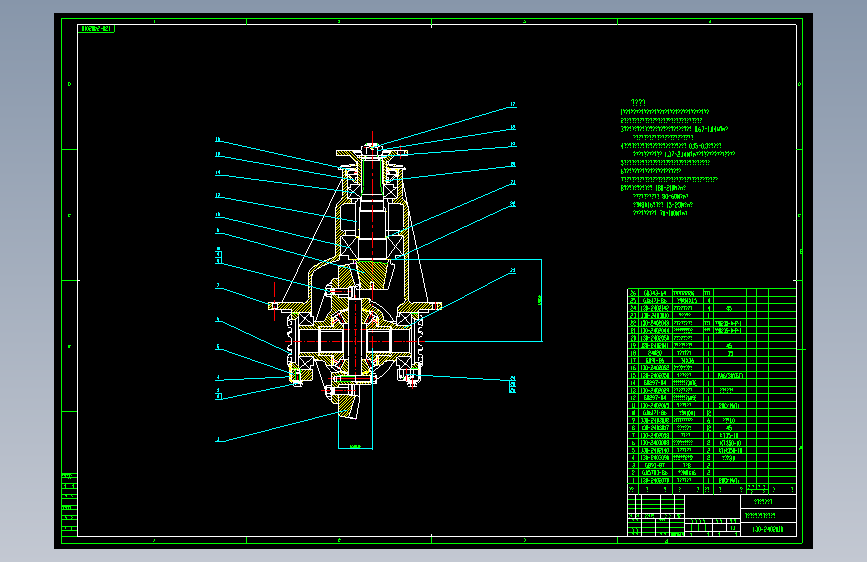
Task: Select the label box at top-left frame corner
Action: pyautogui.click(x=96, y=29)
